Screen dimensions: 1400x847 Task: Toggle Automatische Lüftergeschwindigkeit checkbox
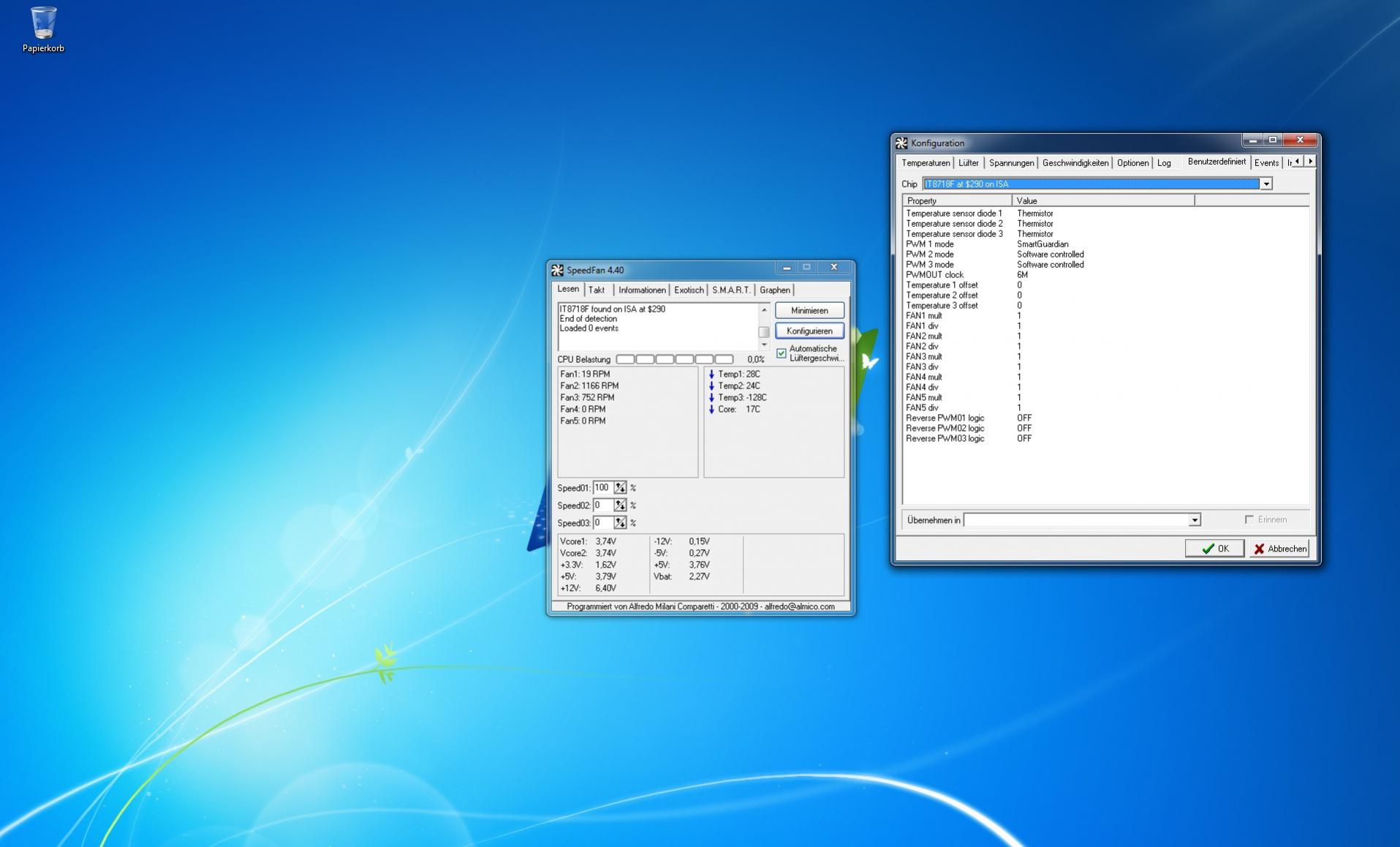[782, 353]
